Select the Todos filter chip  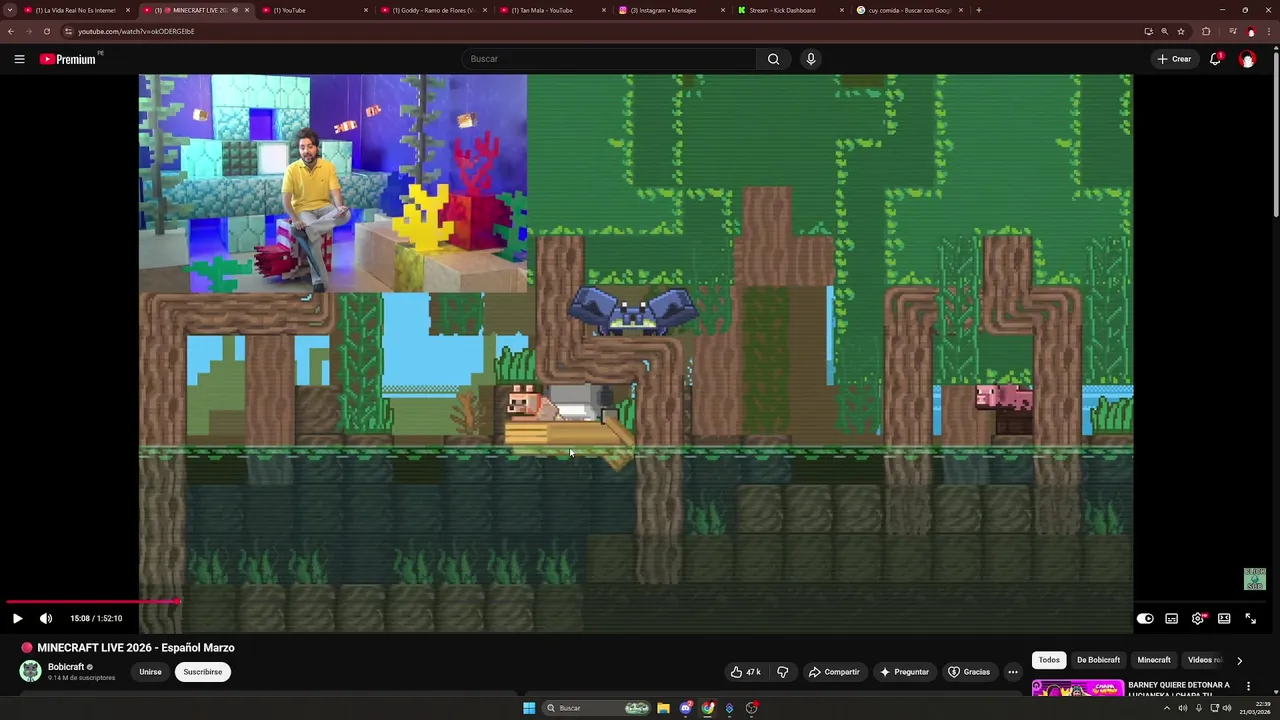(1049, 660)
